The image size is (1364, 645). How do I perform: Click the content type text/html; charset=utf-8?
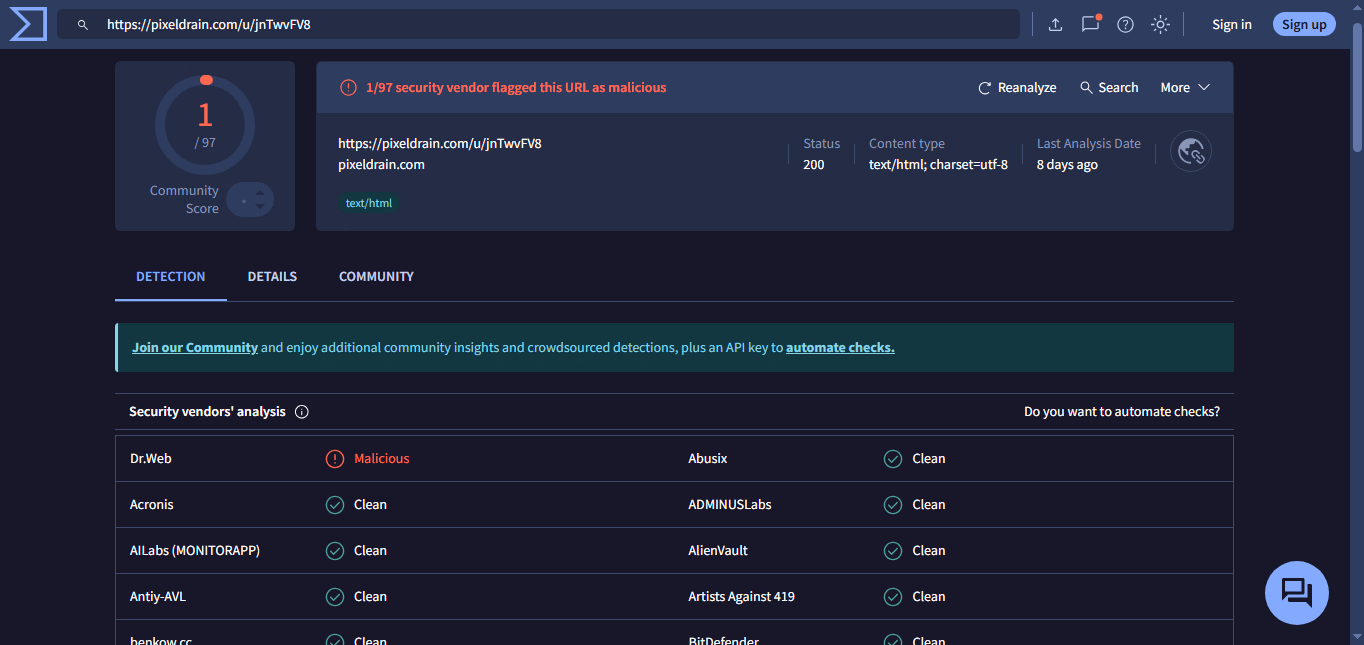[938, 165]
